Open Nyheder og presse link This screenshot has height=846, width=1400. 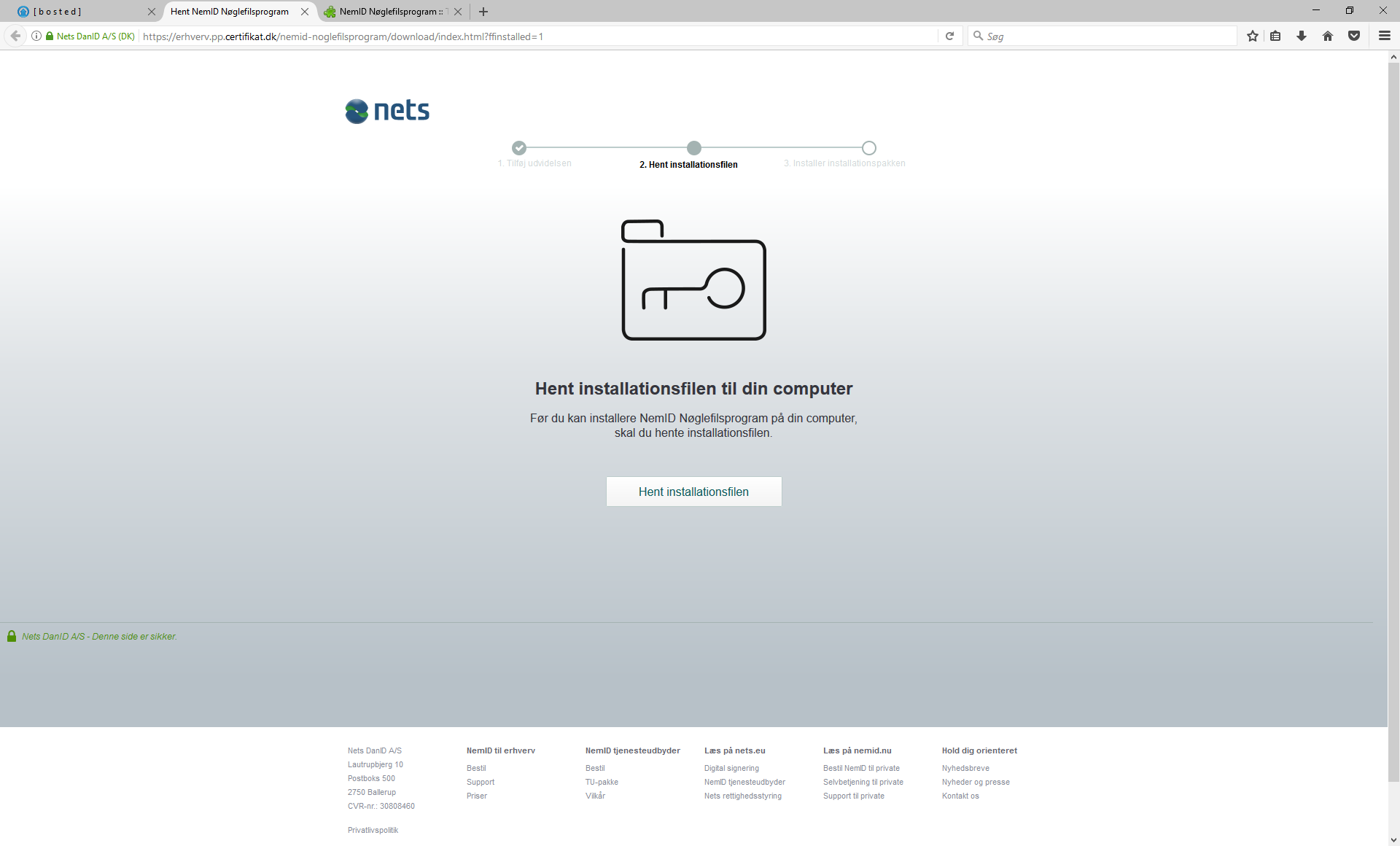coord(976,782)
